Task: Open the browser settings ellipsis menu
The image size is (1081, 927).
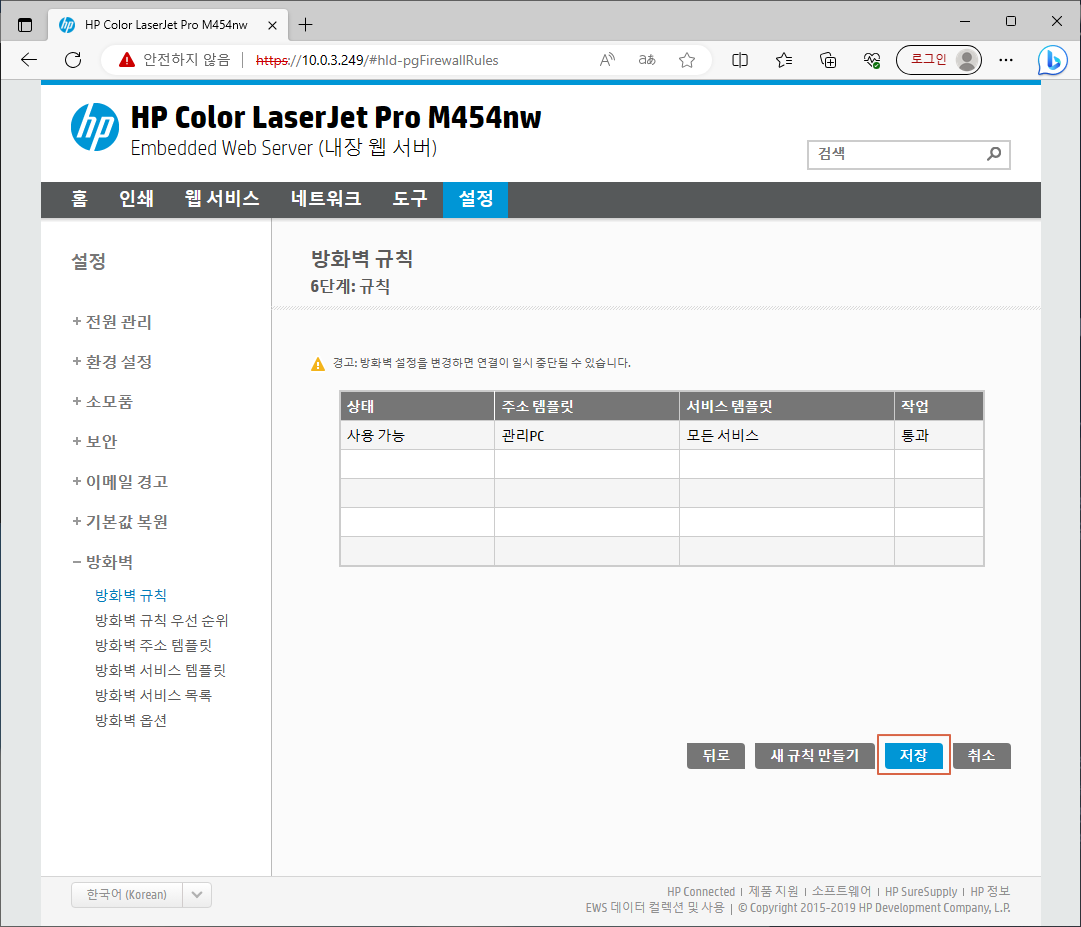Action: pos(1006,60)
